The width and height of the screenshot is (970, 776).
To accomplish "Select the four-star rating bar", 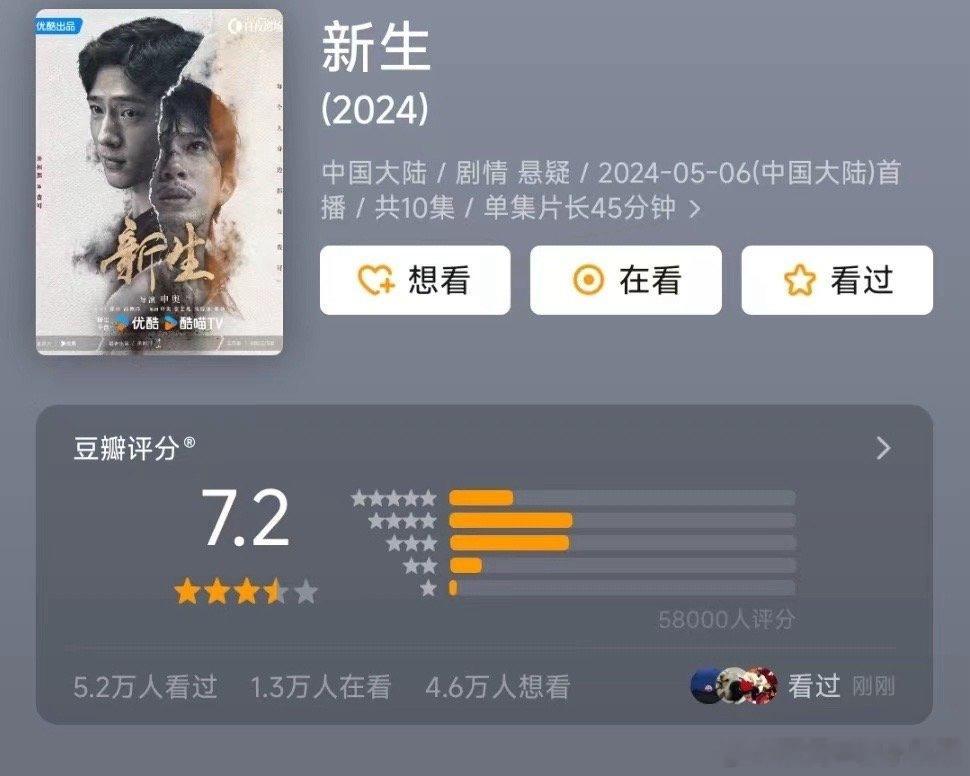I will (x=622, y=520).
